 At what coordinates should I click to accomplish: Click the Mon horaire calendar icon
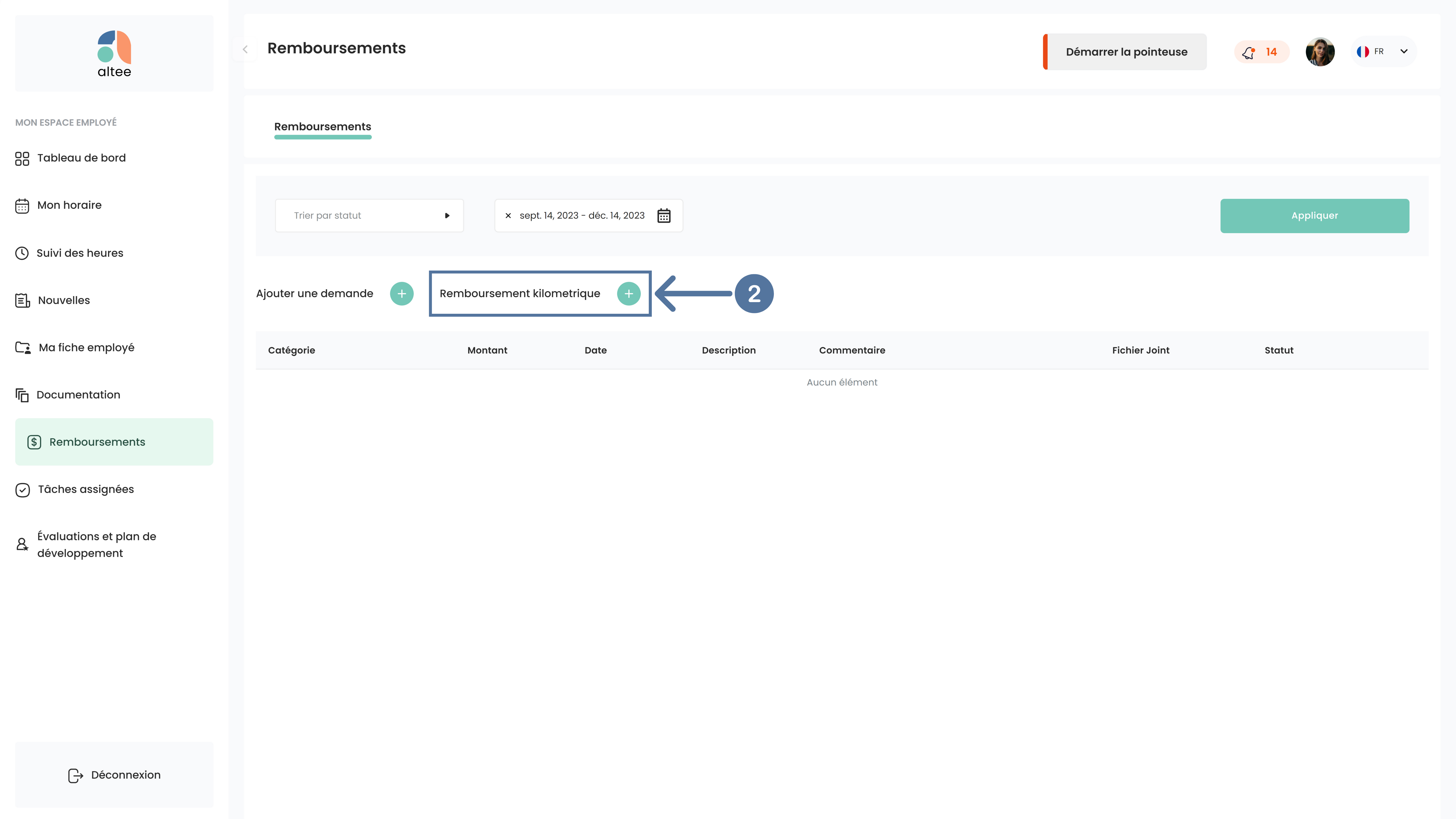pyautogui.click(x=22, y=206)
